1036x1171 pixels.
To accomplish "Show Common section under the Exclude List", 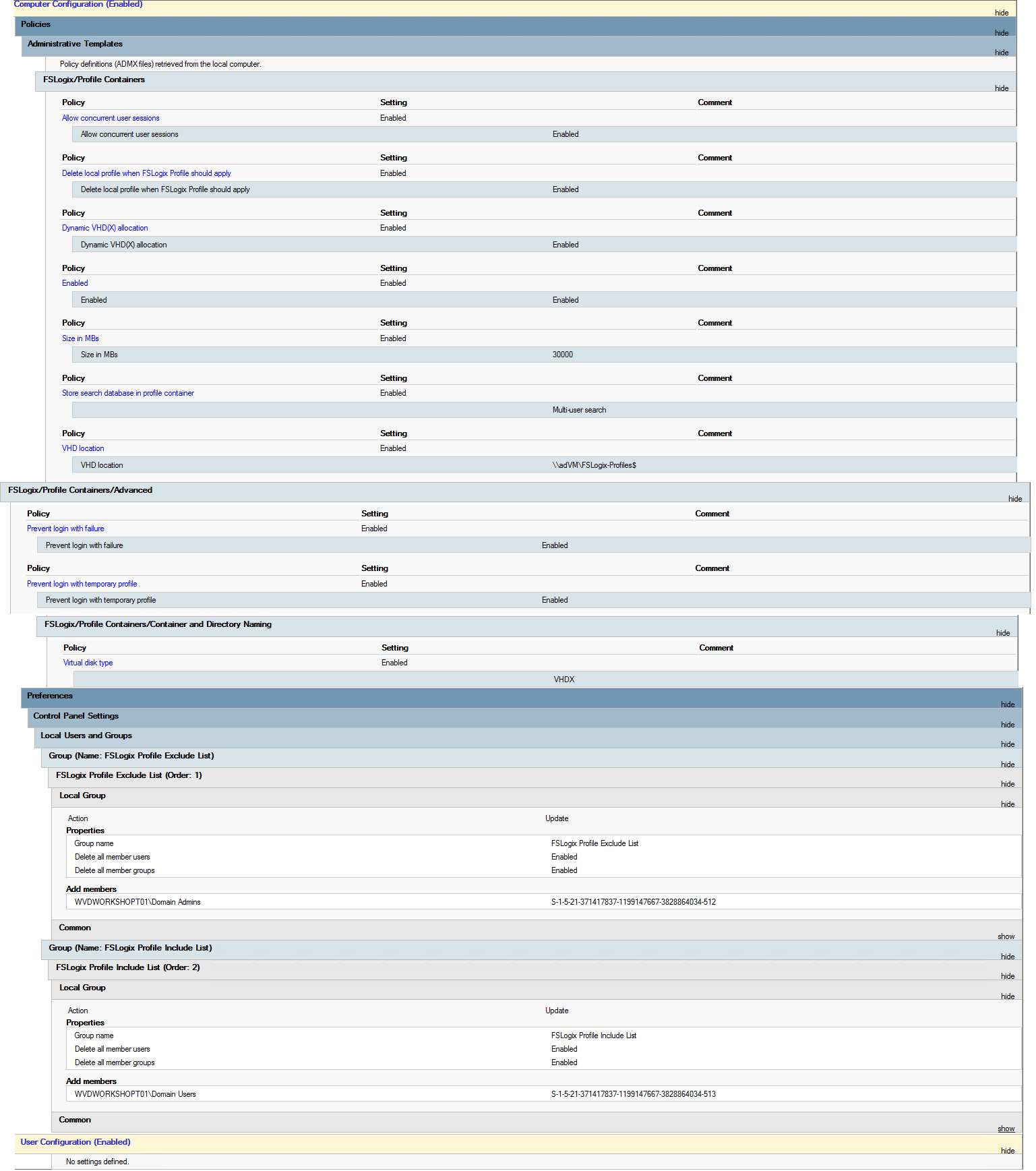I will pos(1006,936).
